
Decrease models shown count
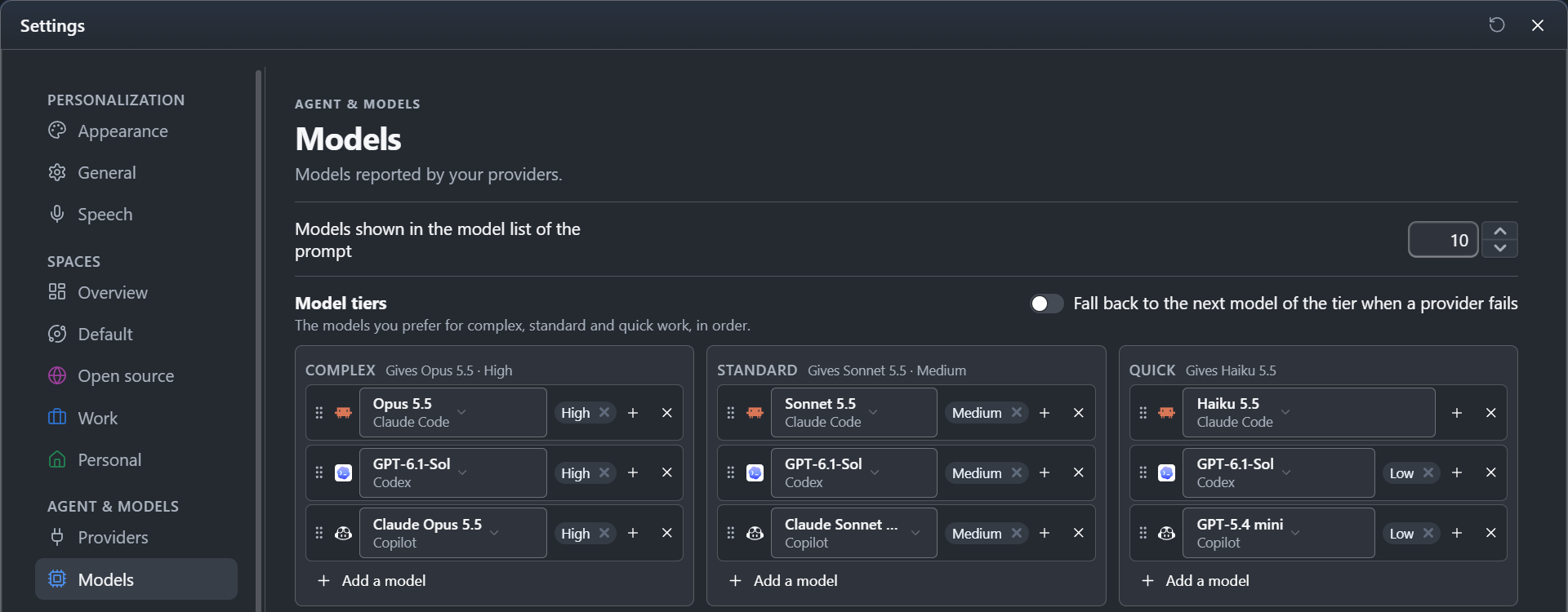(1500, 248)
